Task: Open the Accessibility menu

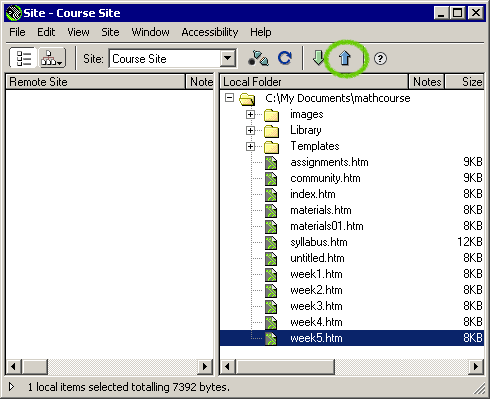Action: coord(210,32)
